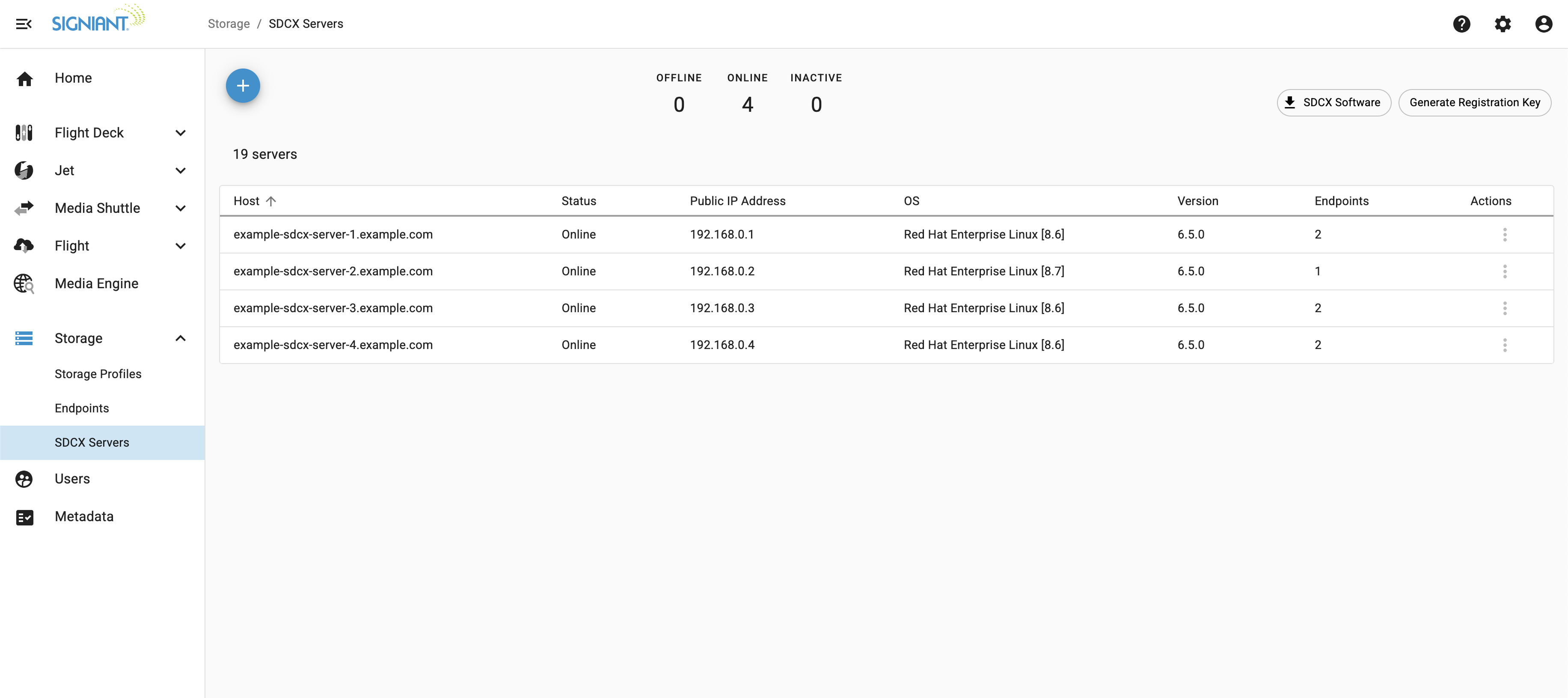Viewport: 1568px width, 698px height.
Task: Collapse the Storage section
Action: coord(180,338)
